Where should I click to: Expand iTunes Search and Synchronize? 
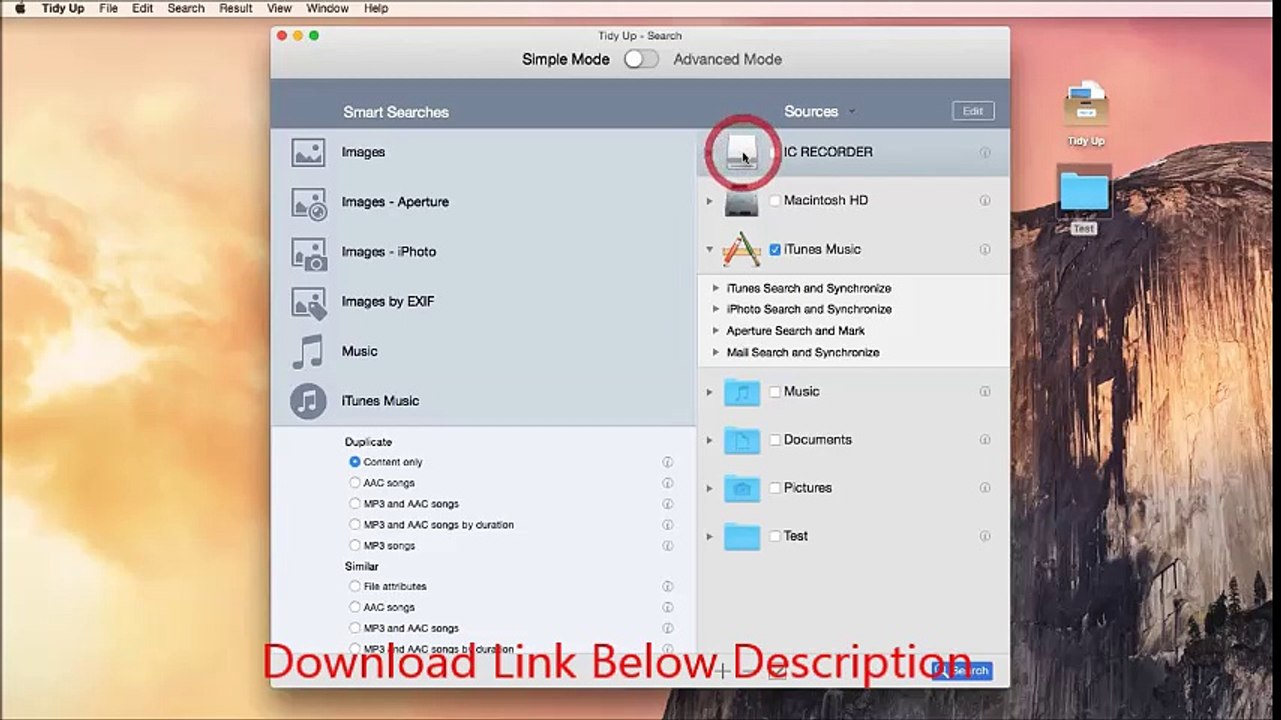point(716,288)
